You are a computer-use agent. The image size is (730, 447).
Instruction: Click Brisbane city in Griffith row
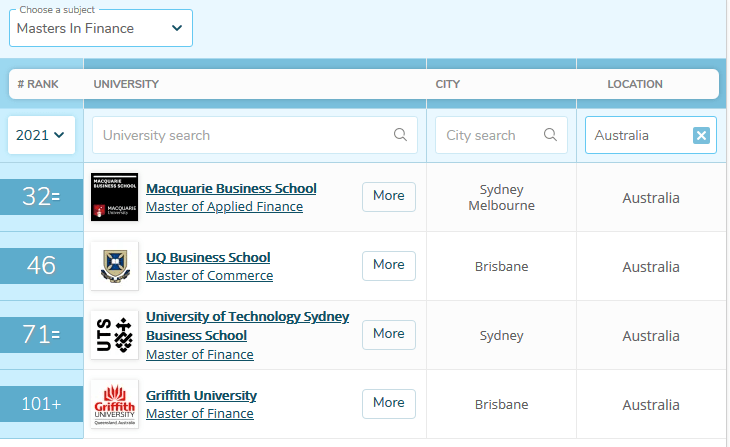coord(501,404)
